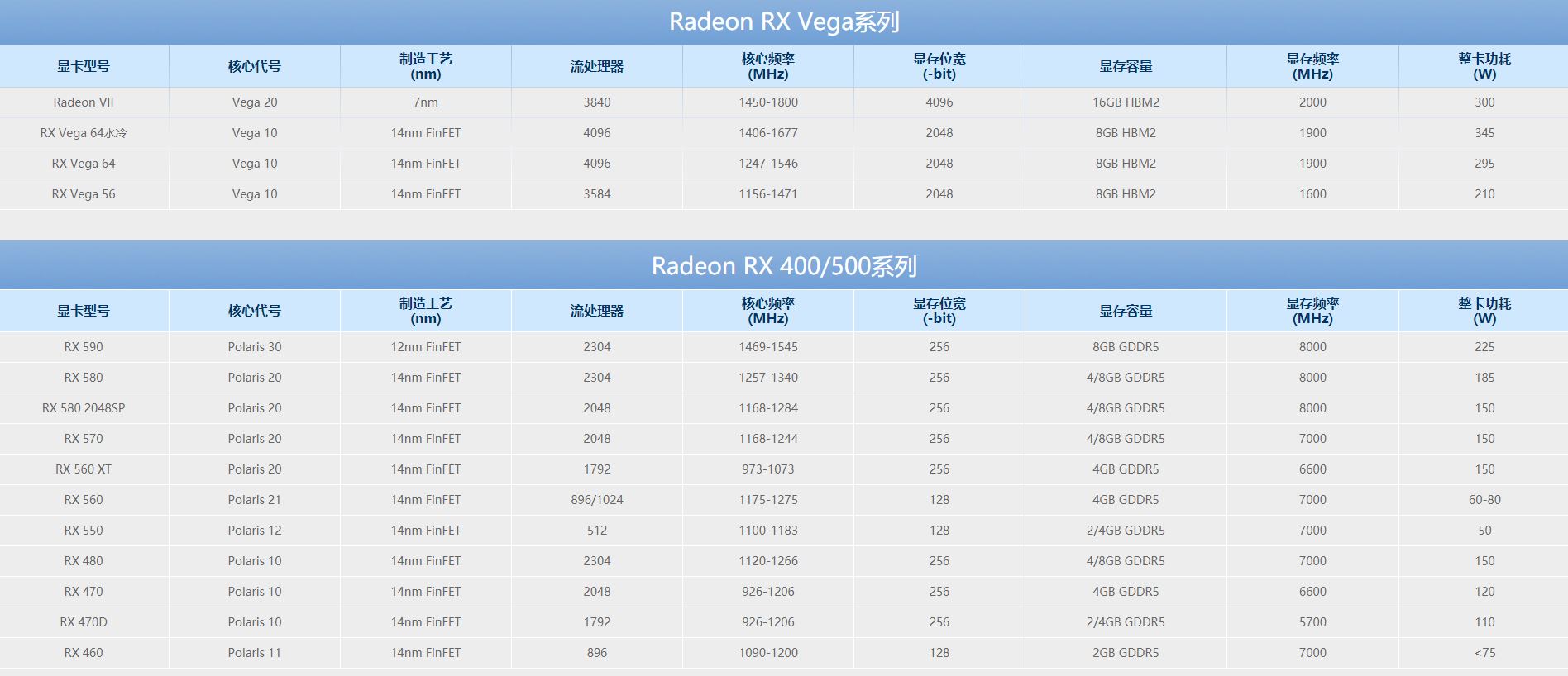Select the 512 stream processors value

click(597, 531)
